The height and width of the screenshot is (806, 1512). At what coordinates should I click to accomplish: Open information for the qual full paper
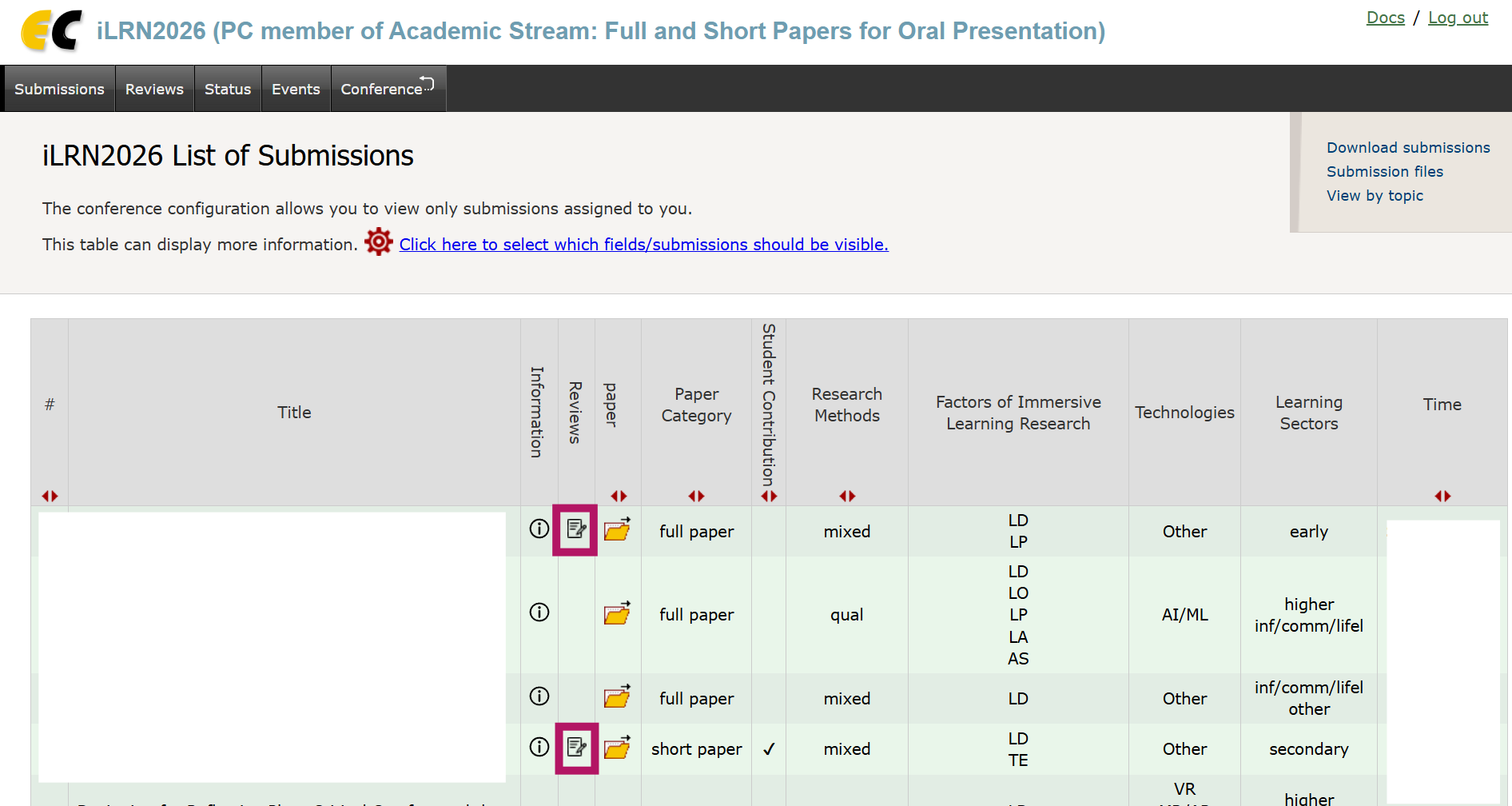pos(539,612)
